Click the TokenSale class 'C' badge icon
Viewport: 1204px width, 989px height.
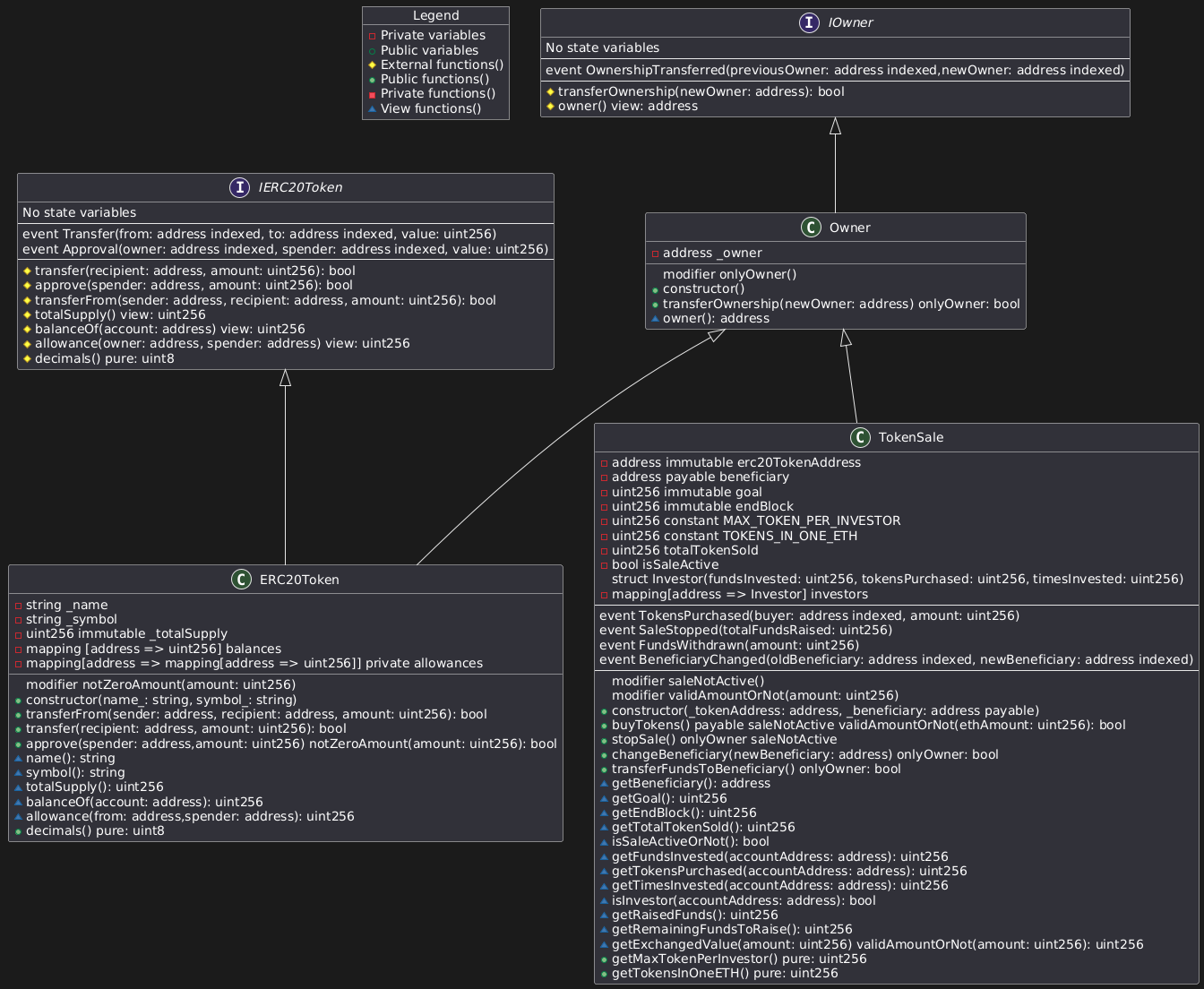[860, 437]
